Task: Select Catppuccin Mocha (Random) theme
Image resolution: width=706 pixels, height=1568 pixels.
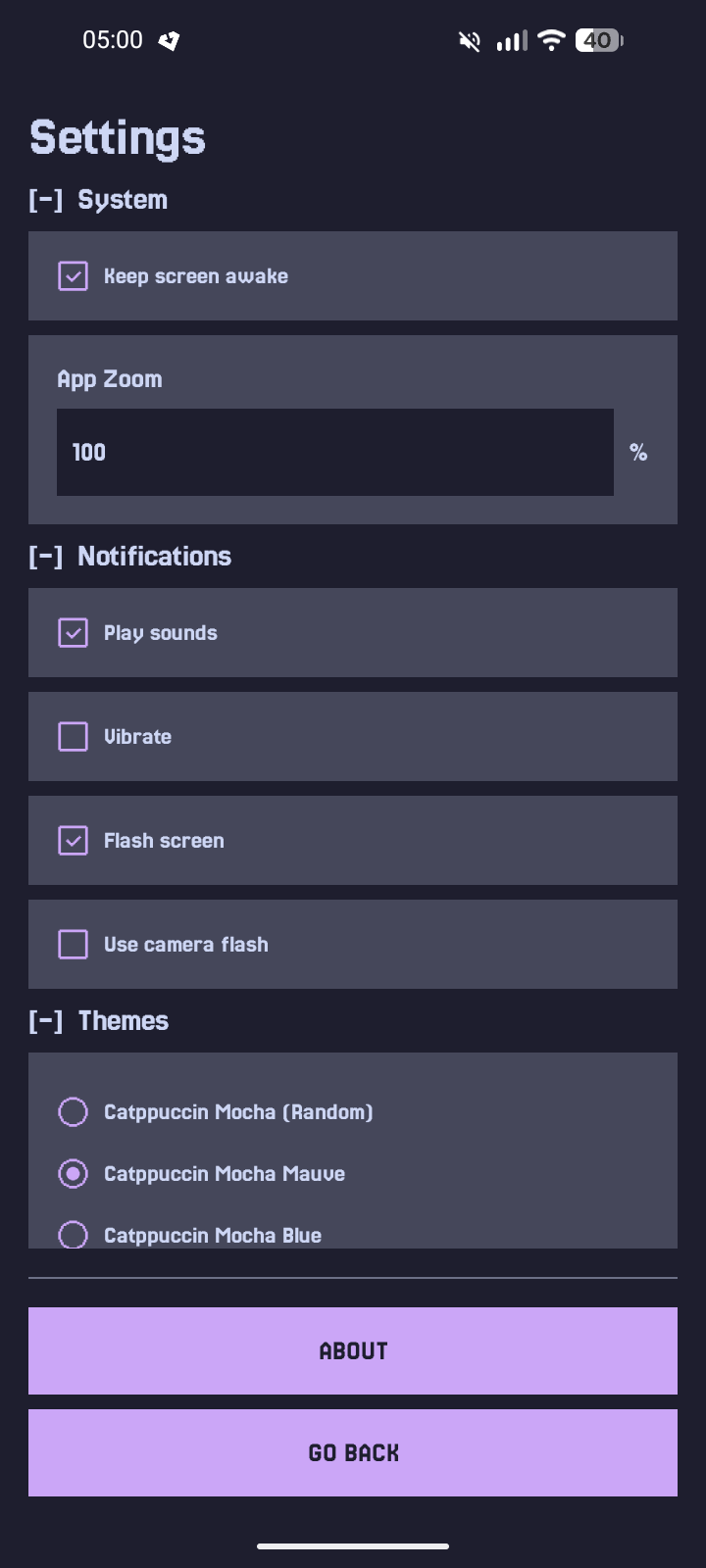Action: 74,1112
